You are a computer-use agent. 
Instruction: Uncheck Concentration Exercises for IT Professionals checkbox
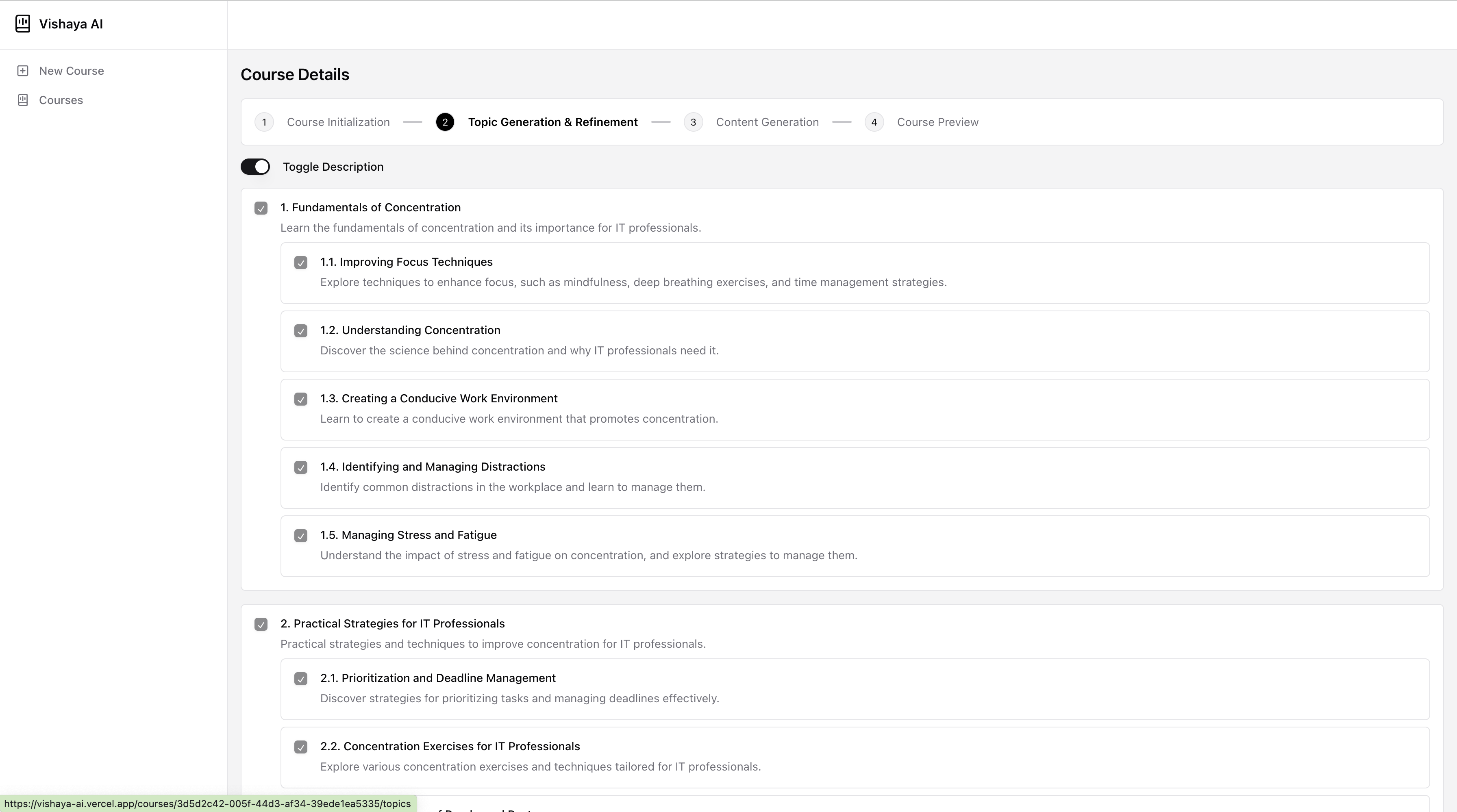tap(301, 747)
